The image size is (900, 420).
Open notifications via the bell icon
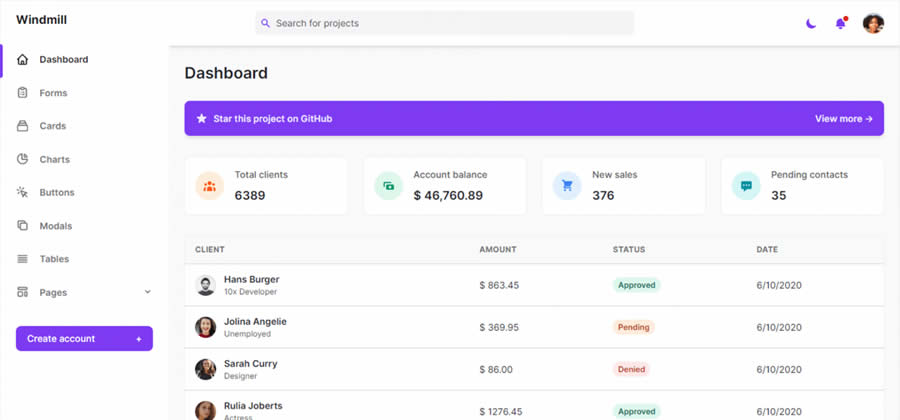pyautogui.click(x=841, y=23)
